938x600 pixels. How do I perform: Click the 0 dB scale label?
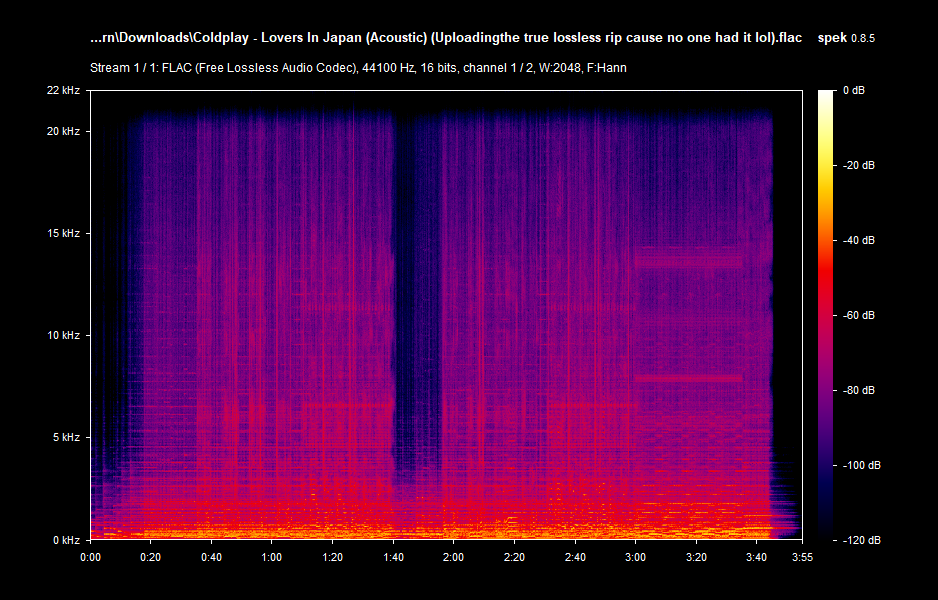tap(854, 90)
